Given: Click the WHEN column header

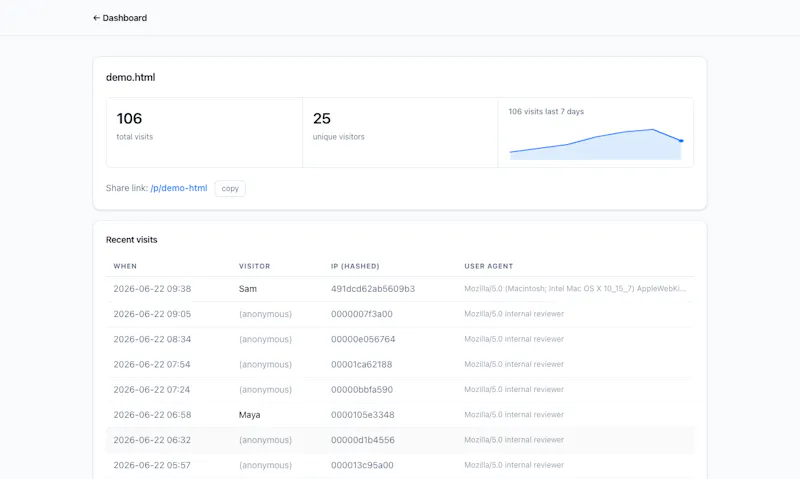Looking at the screenshot, I should coord(125,266).
